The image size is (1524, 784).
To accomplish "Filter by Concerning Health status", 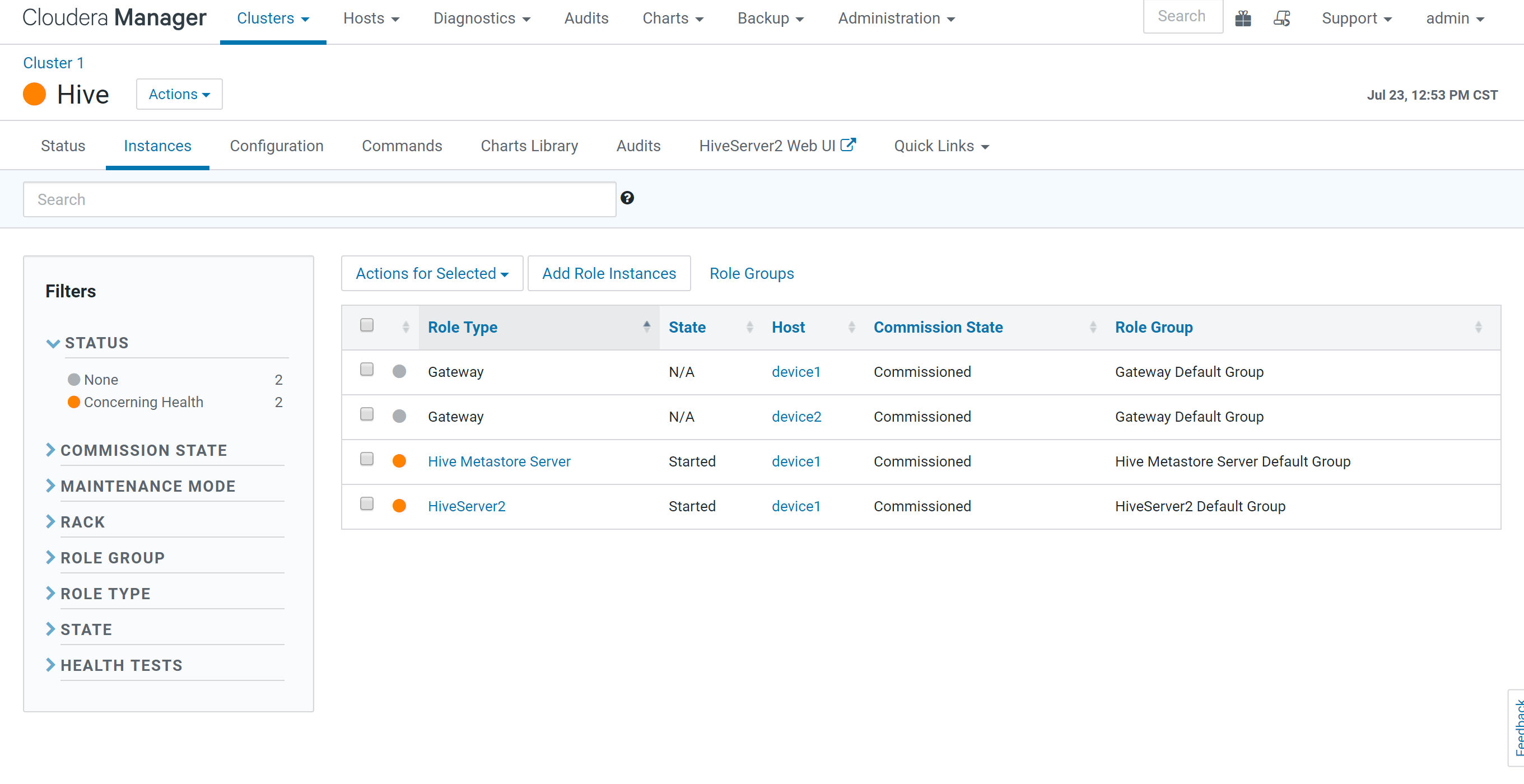I will [143, 402].
